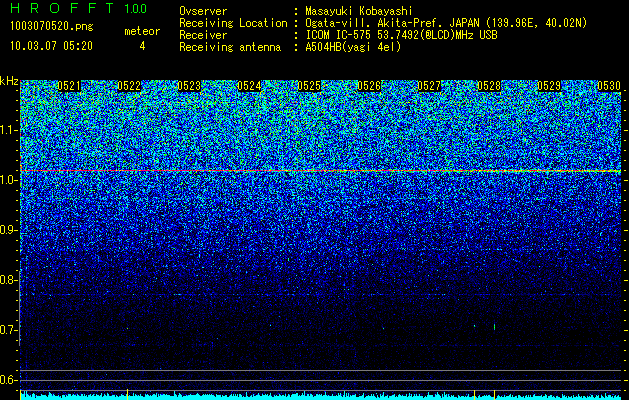Click the 0522 time marker
629x400 pixels.
click(x=129, y=86)
